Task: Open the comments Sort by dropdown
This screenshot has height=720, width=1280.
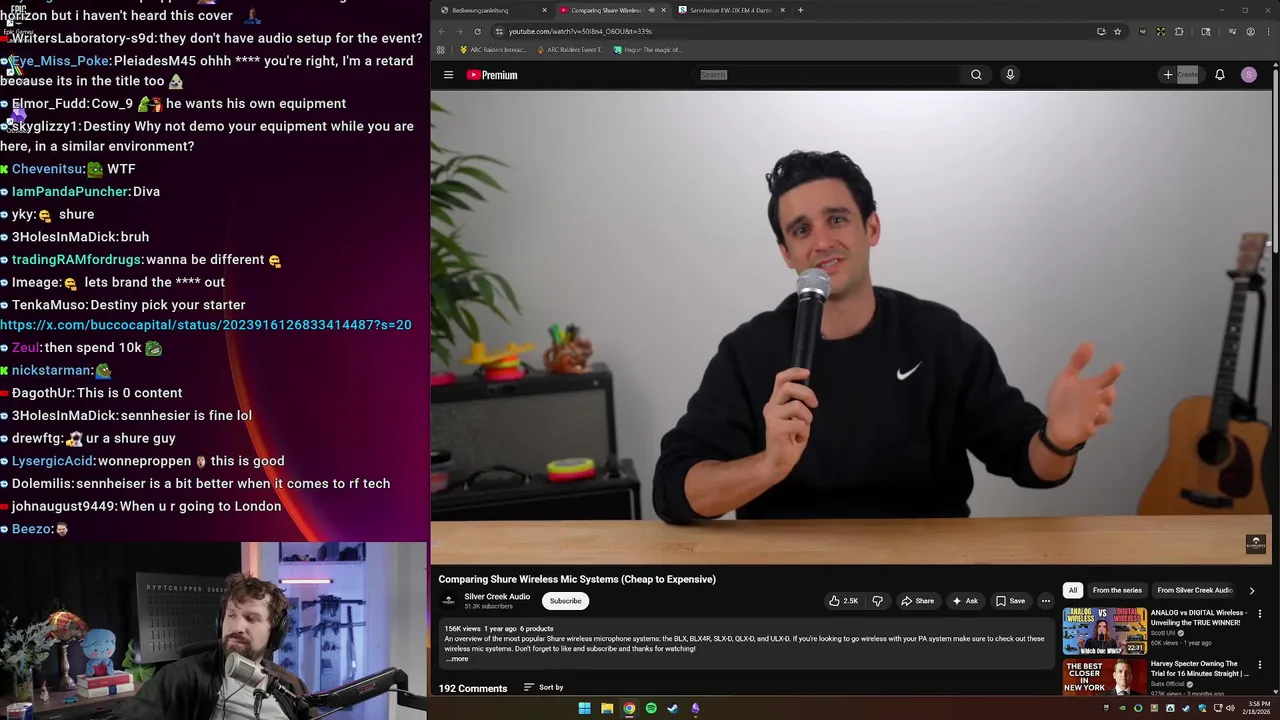Action: (544, 688)
